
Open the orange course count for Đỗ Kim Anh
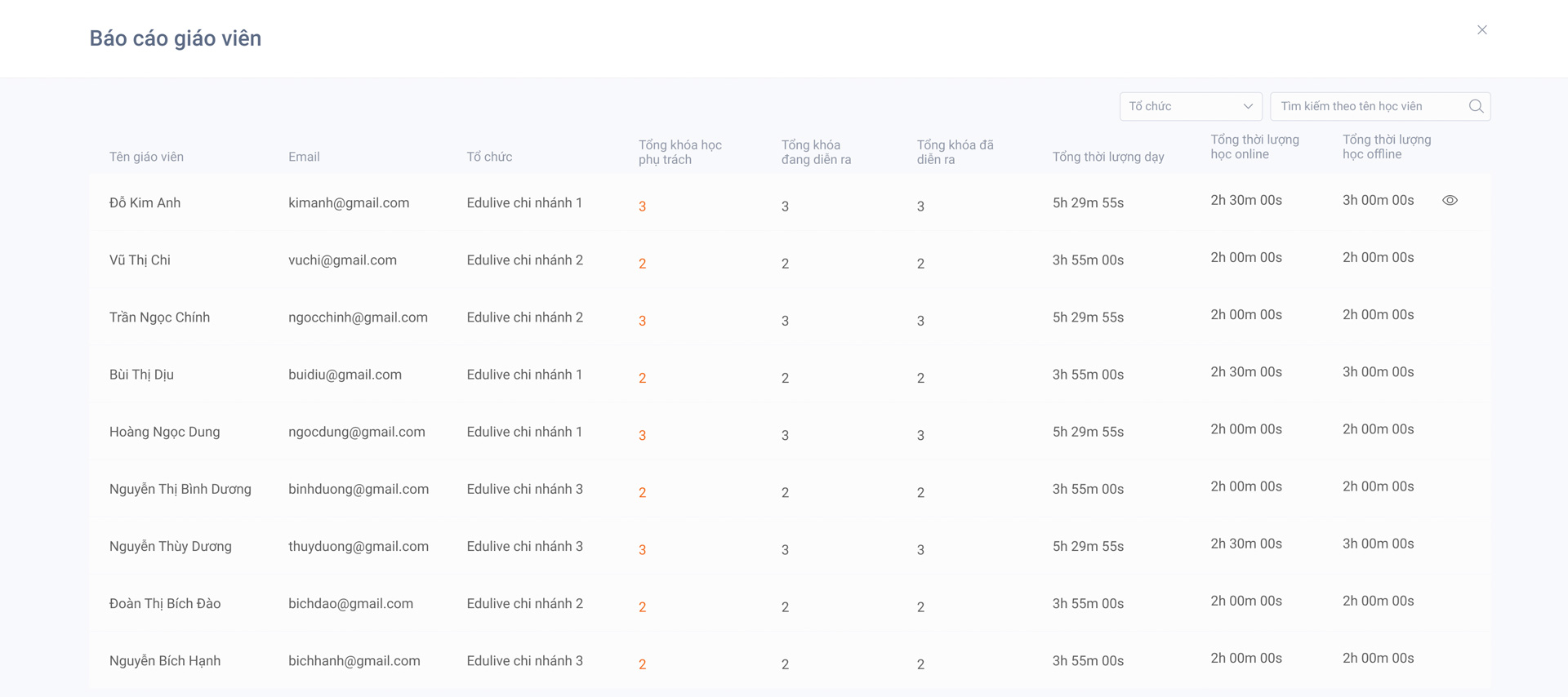click(x=643, y=206)
